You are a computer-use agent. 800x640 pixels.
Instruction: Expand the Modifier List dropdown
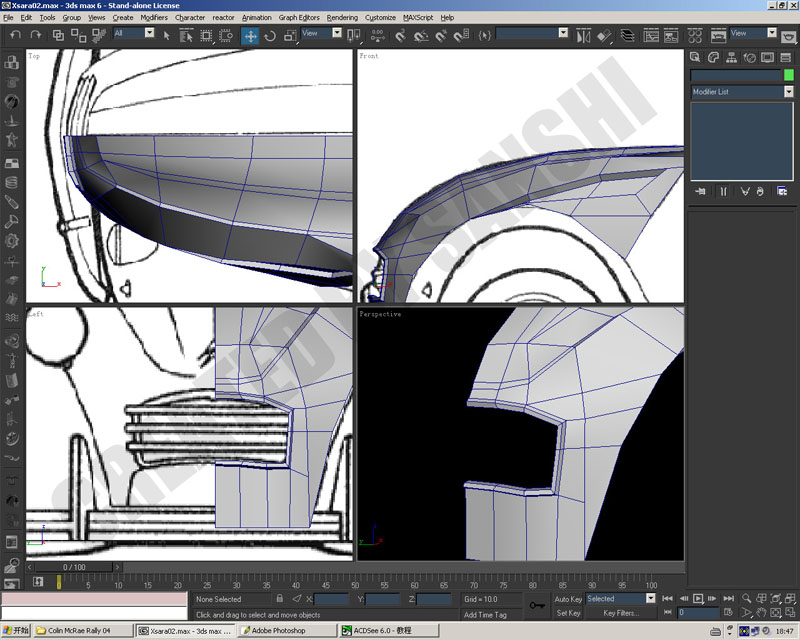741,92
